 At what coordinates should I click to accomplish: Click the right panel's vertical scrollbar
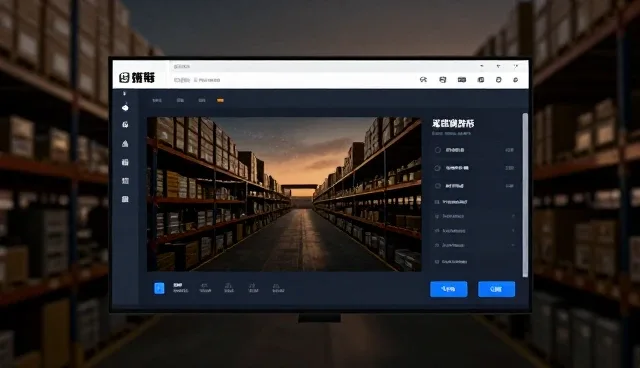click(525, 195)
